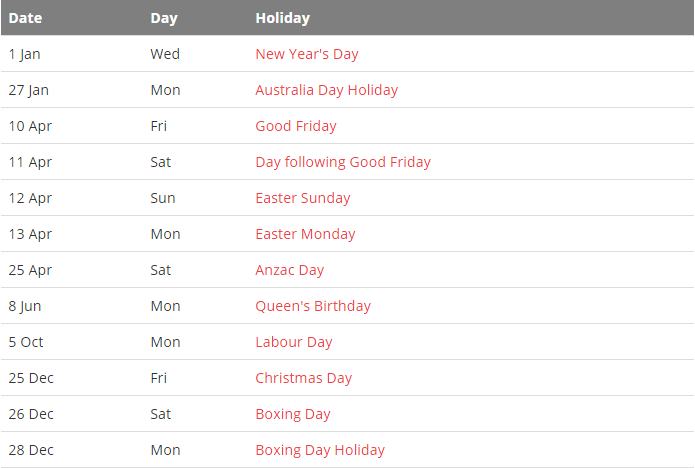Open the Anzac Day link
The image size is (695, 468).
pos(289,270)
